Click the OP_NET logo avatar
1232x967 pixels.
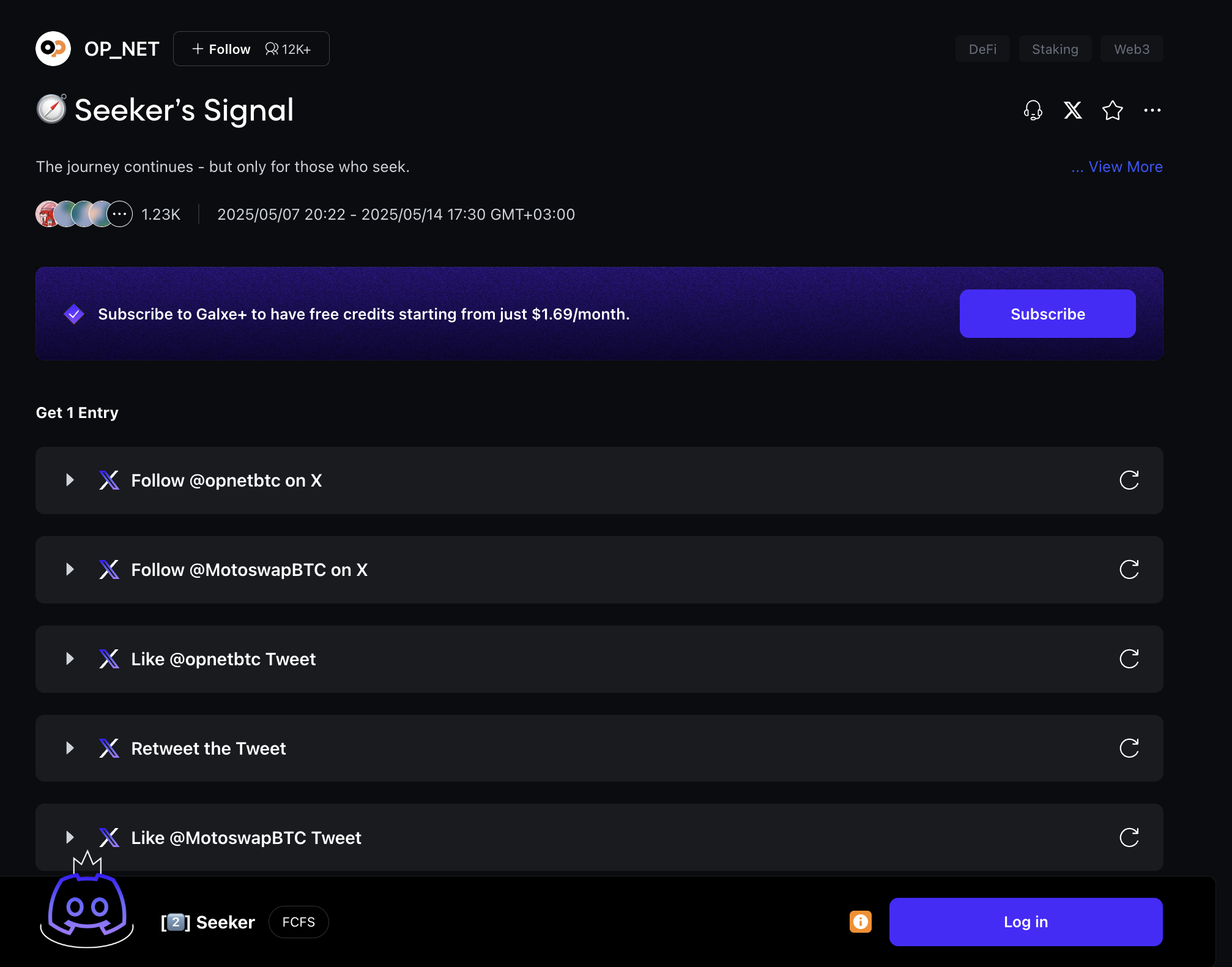click(x=53, y=49)
